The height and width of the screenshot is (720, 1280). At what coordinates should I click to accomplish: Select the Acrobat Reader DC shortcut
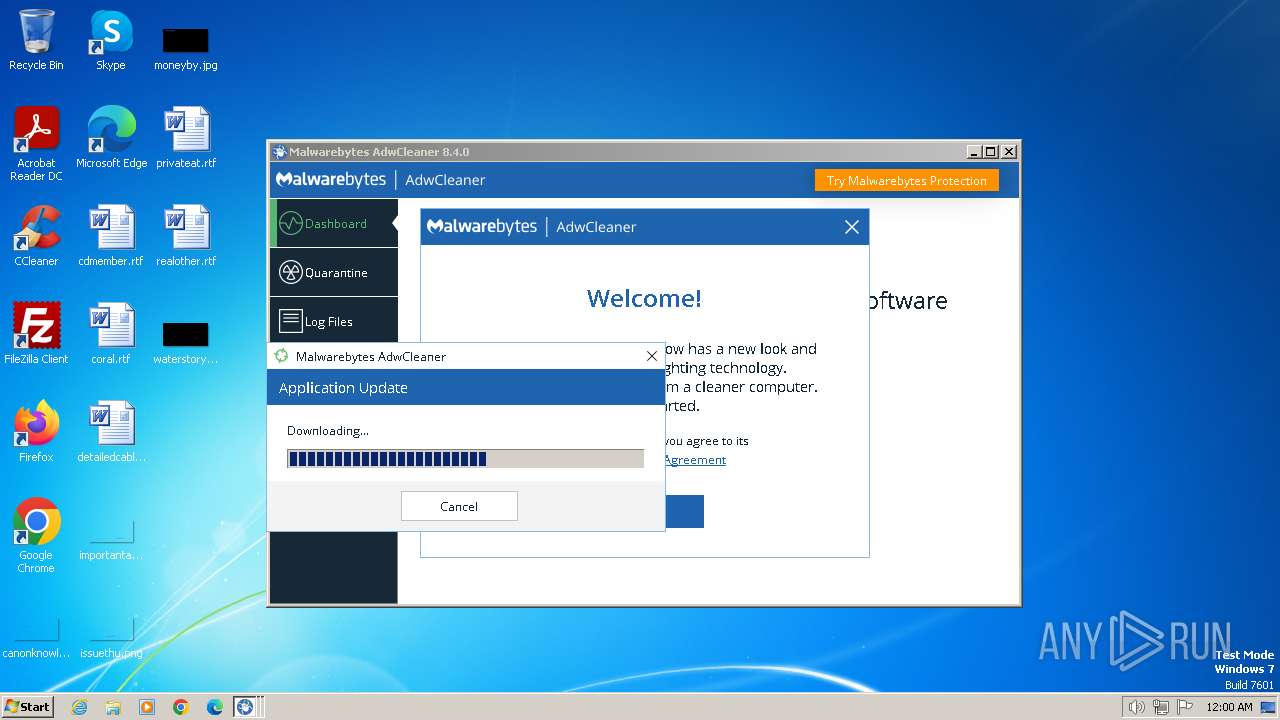coord(36,144)
